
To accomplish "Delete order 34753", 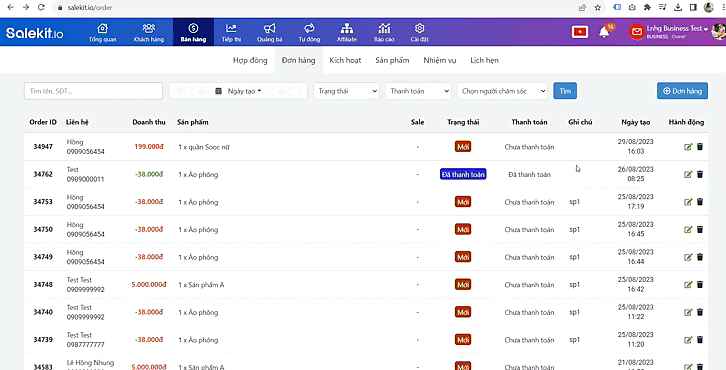I will point(700,201).
